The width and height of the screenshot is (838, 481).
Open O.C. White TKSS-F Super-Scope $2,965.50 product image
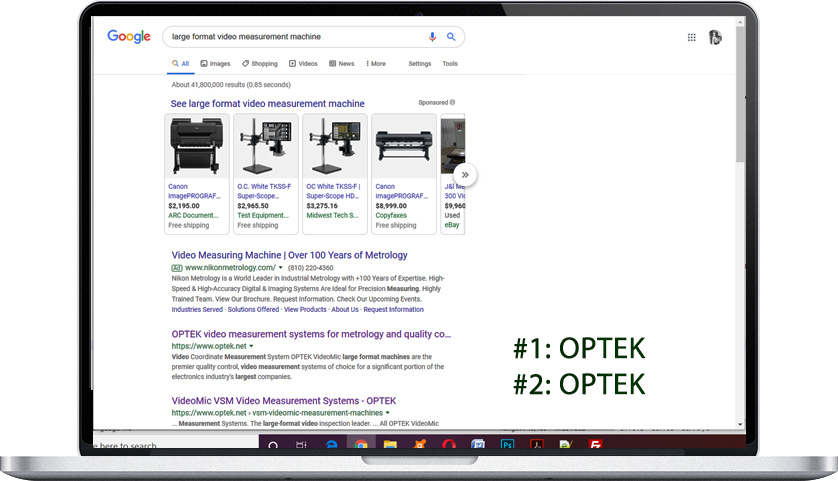click(266, 146)
